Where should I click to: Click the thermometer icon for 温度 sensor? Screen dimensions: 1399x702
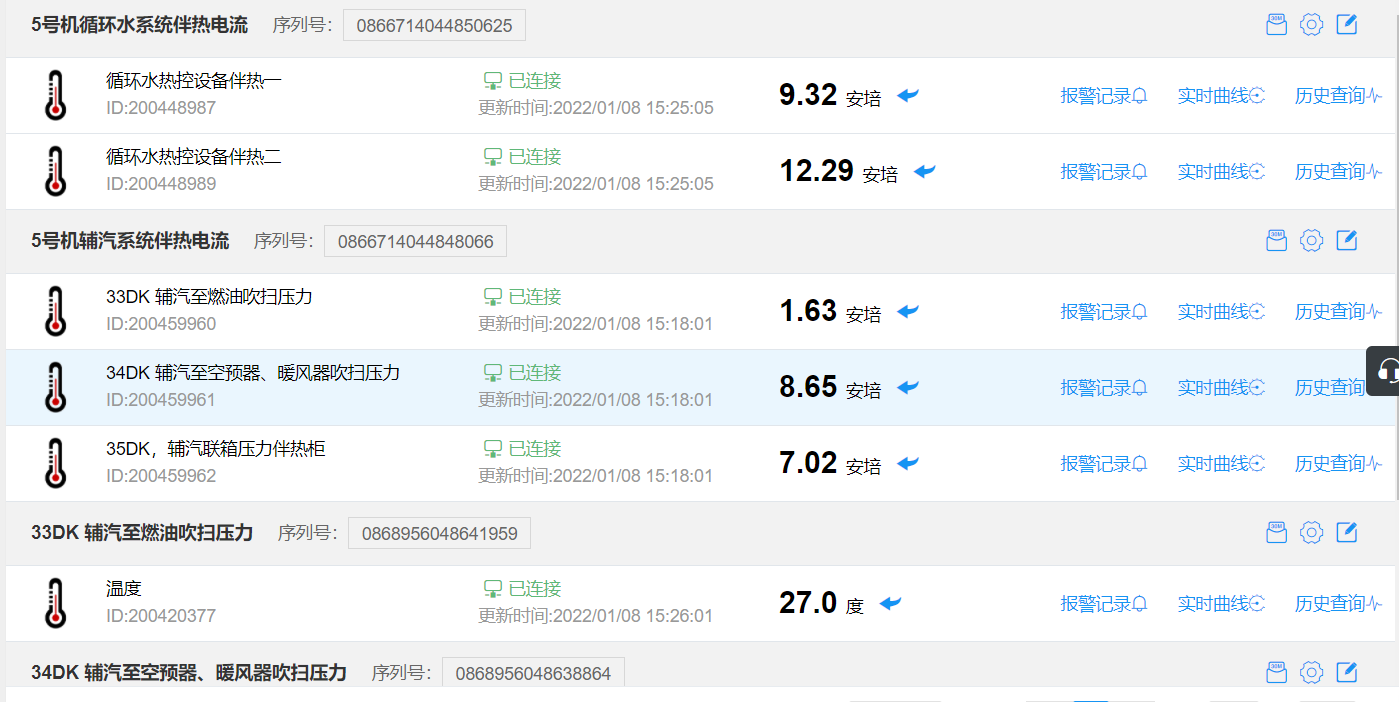(56, 603)
